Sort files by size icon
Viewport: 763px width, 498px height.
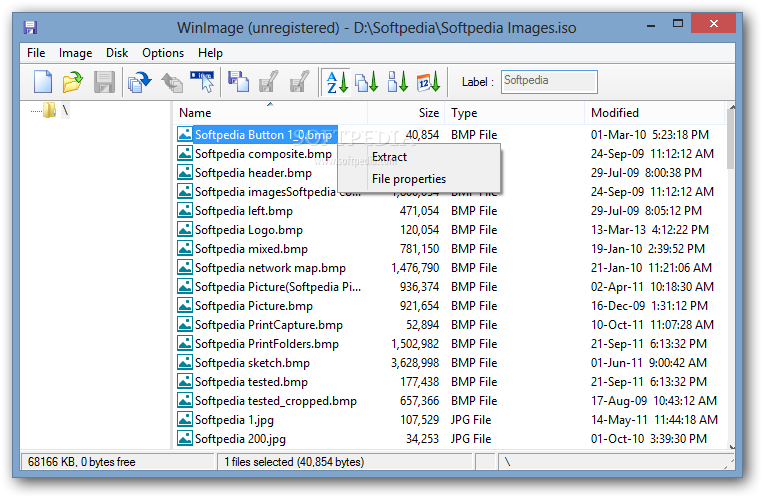coord(397,81)
